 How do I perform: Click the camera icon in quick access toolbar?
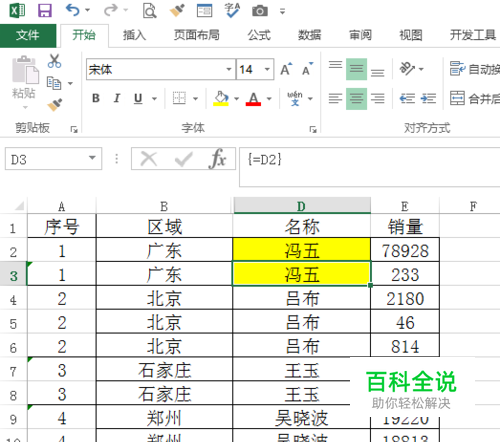260,11
